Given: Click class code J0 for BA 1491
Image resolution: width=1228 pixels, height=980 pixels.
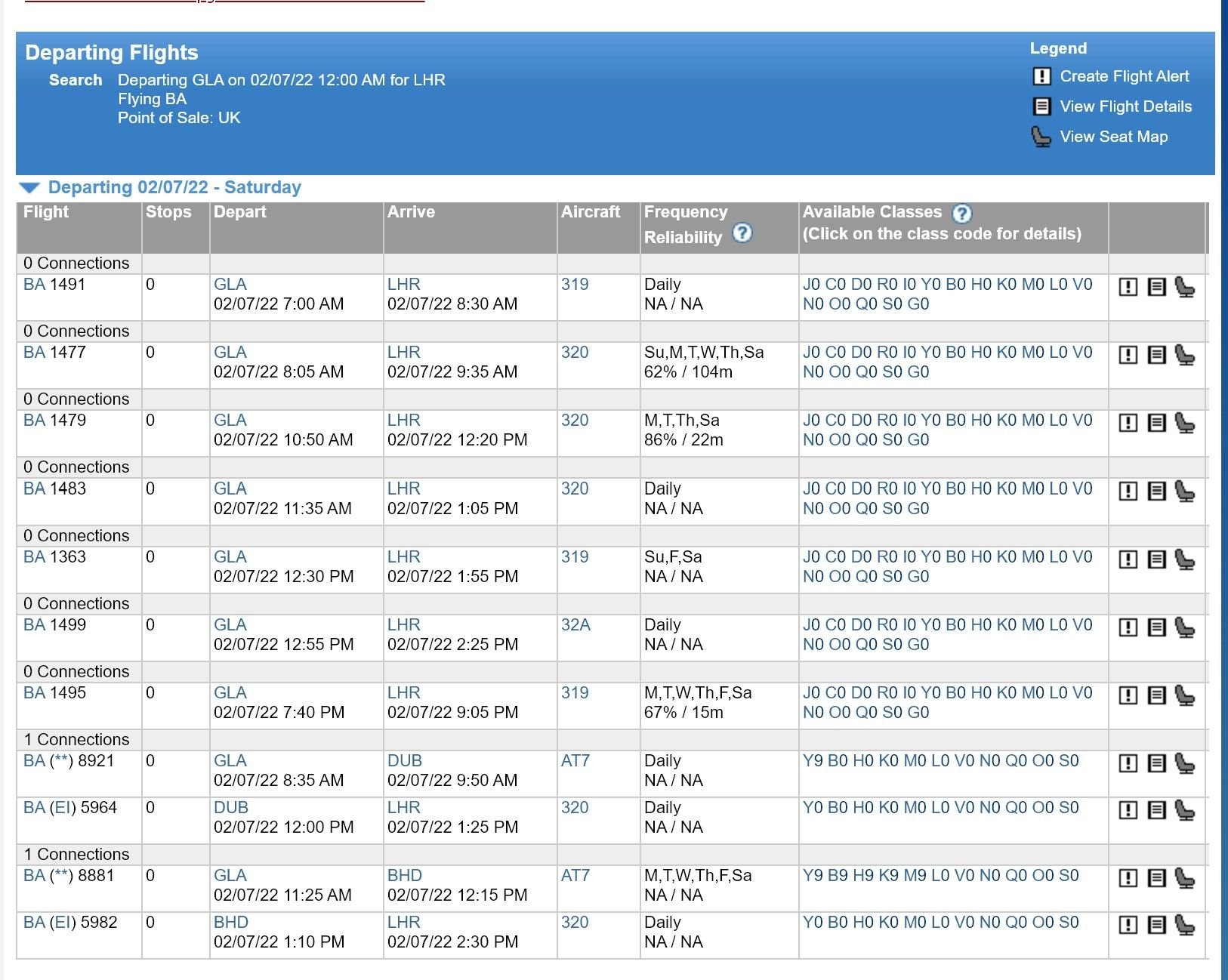Looking at the screenshot, I should pos(811,285).
